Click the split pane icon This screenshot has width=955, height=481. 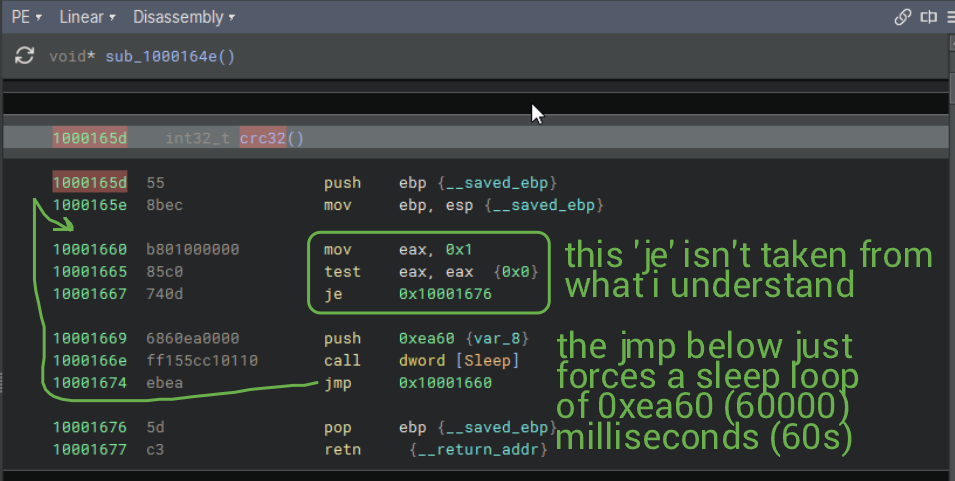tap(928, 17)
